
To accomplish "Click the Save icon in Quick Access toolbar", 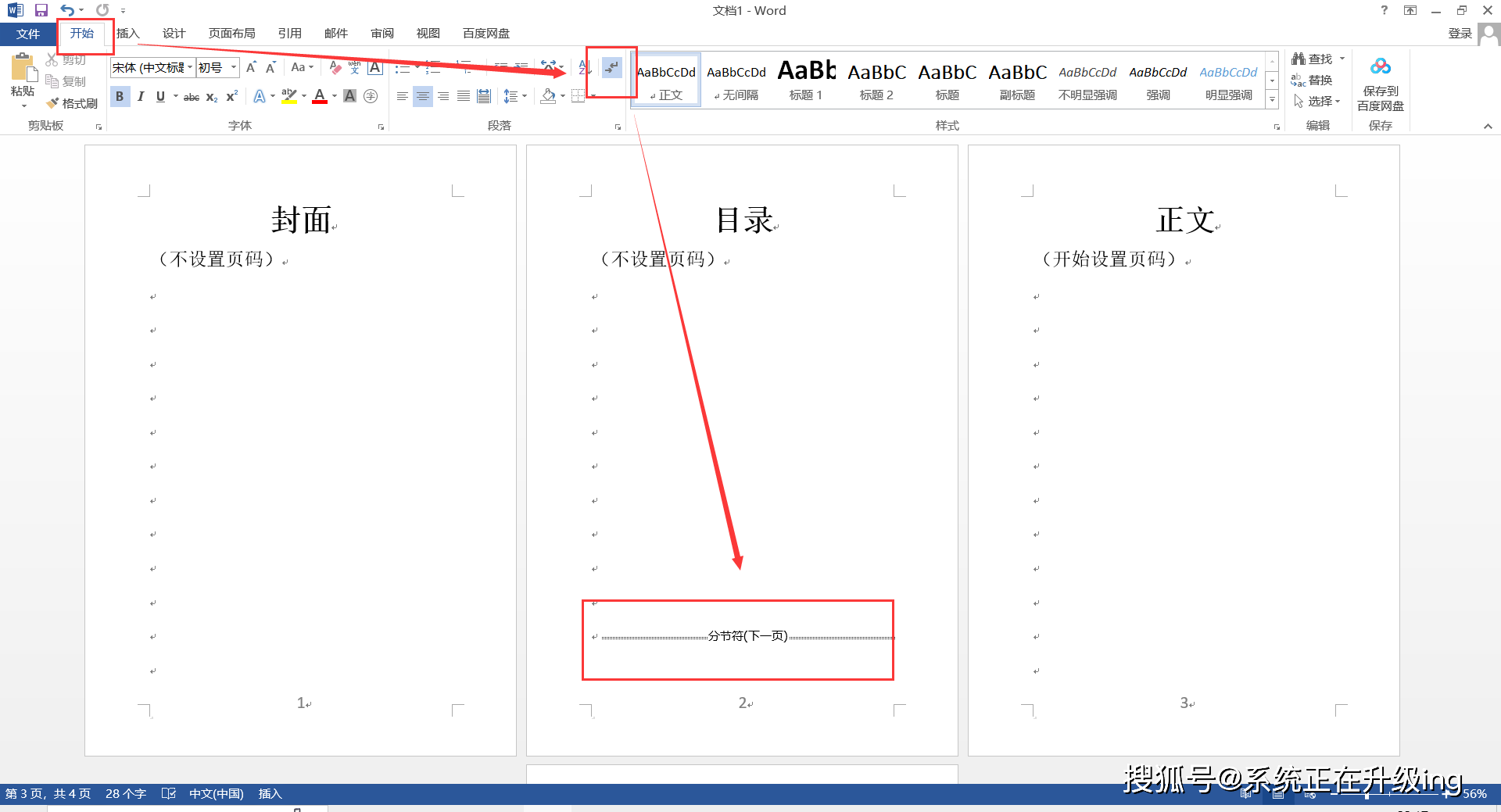I will click(x=41, y=10).
